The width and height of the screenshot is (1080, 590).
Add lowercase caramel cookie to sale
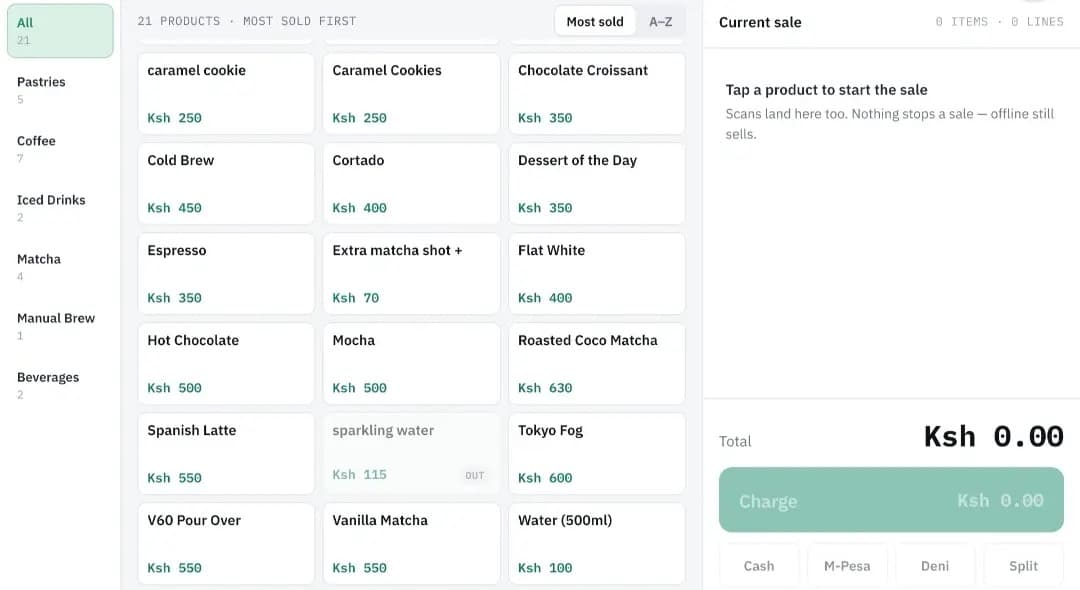[x=226, y=94]
